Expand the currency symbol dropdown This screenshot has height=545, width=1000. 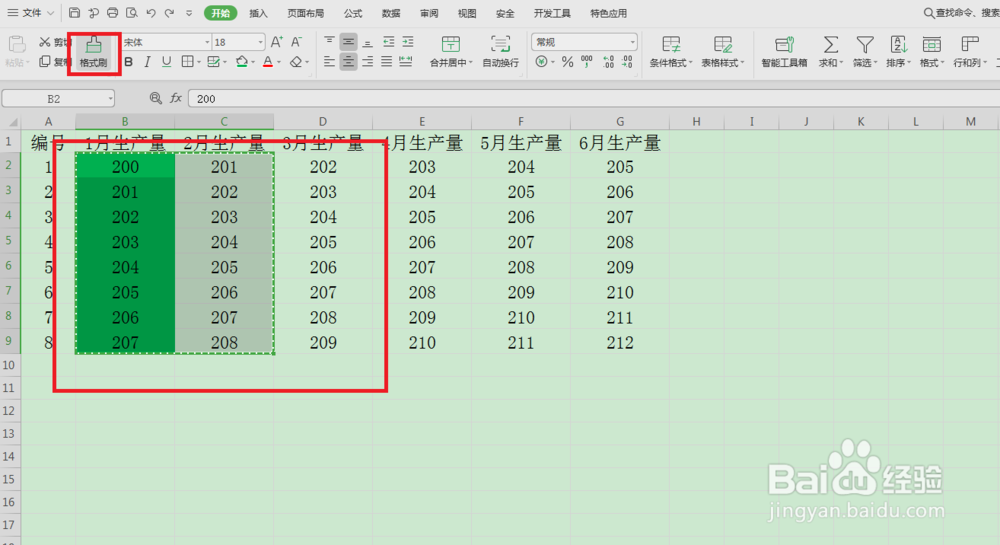[x=552, y=62]
